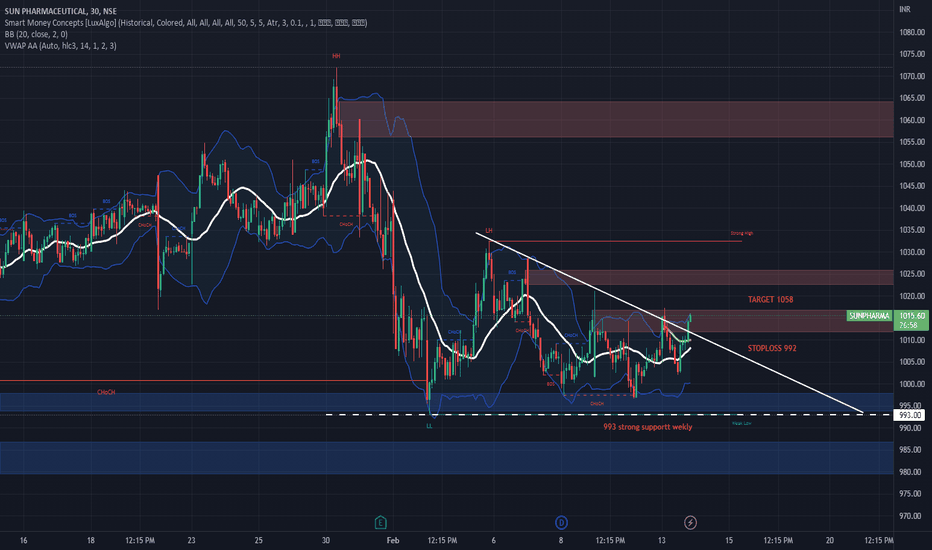Click the 12:15 PM label between 18 and 23
Viewport: 932px width, 550px height.
(x=140, y=540)
